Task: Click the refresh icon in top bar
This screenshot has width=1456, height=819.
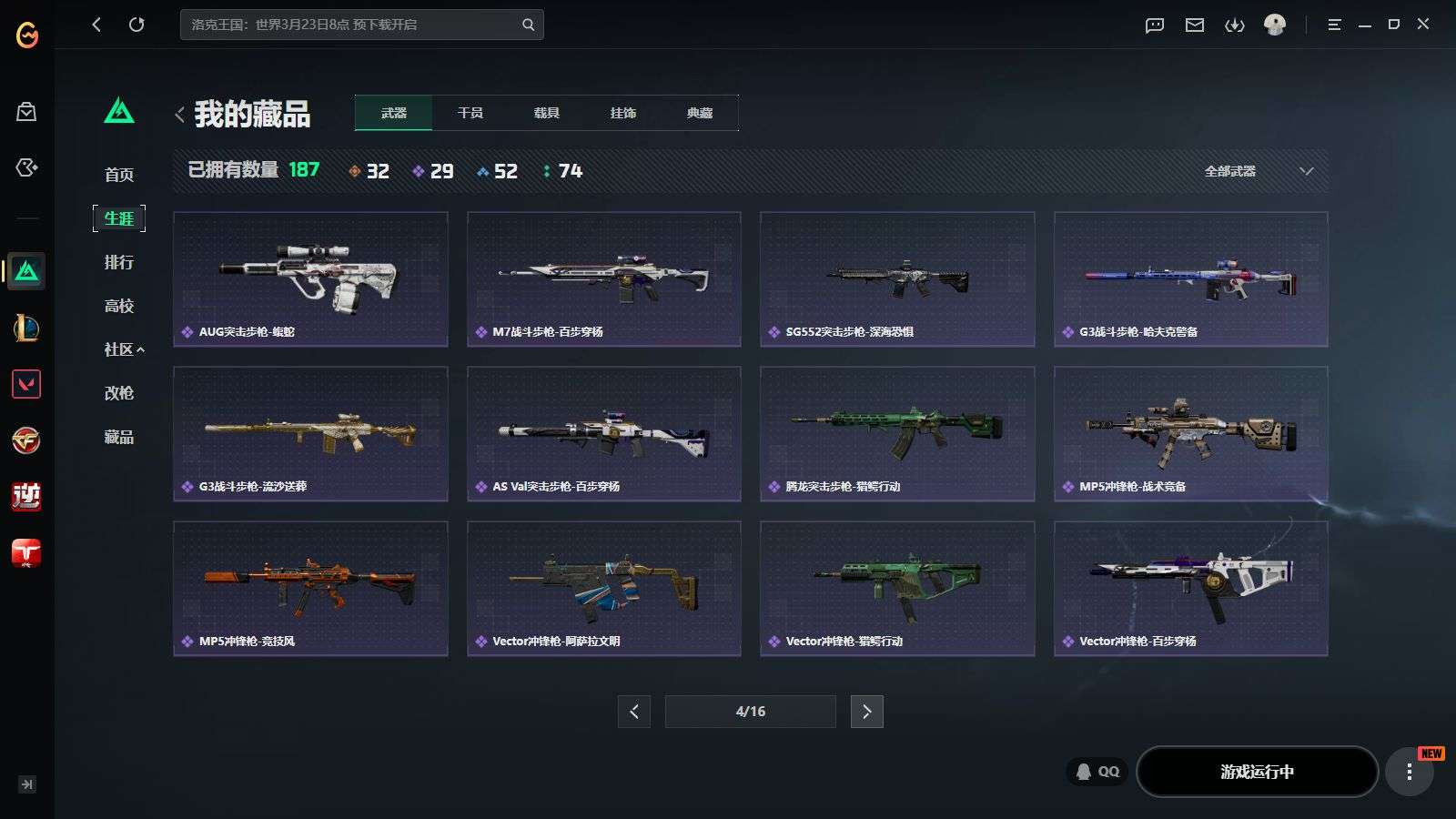Action: pyautogui.click(x=136, y=25)
